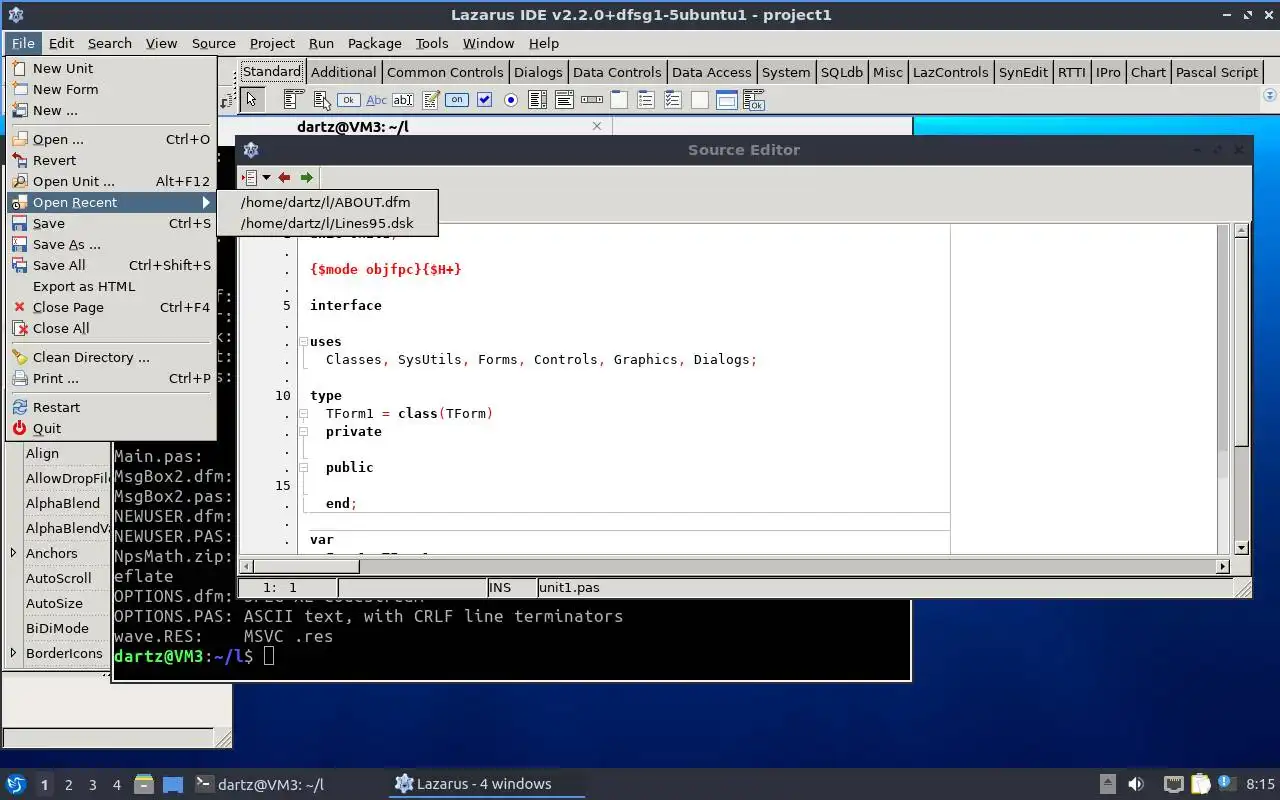Open recent file /home/dartz/l/ABOUT.dfm
Image resolution: width=1280 pixels, height=800 pixels.
326,202
